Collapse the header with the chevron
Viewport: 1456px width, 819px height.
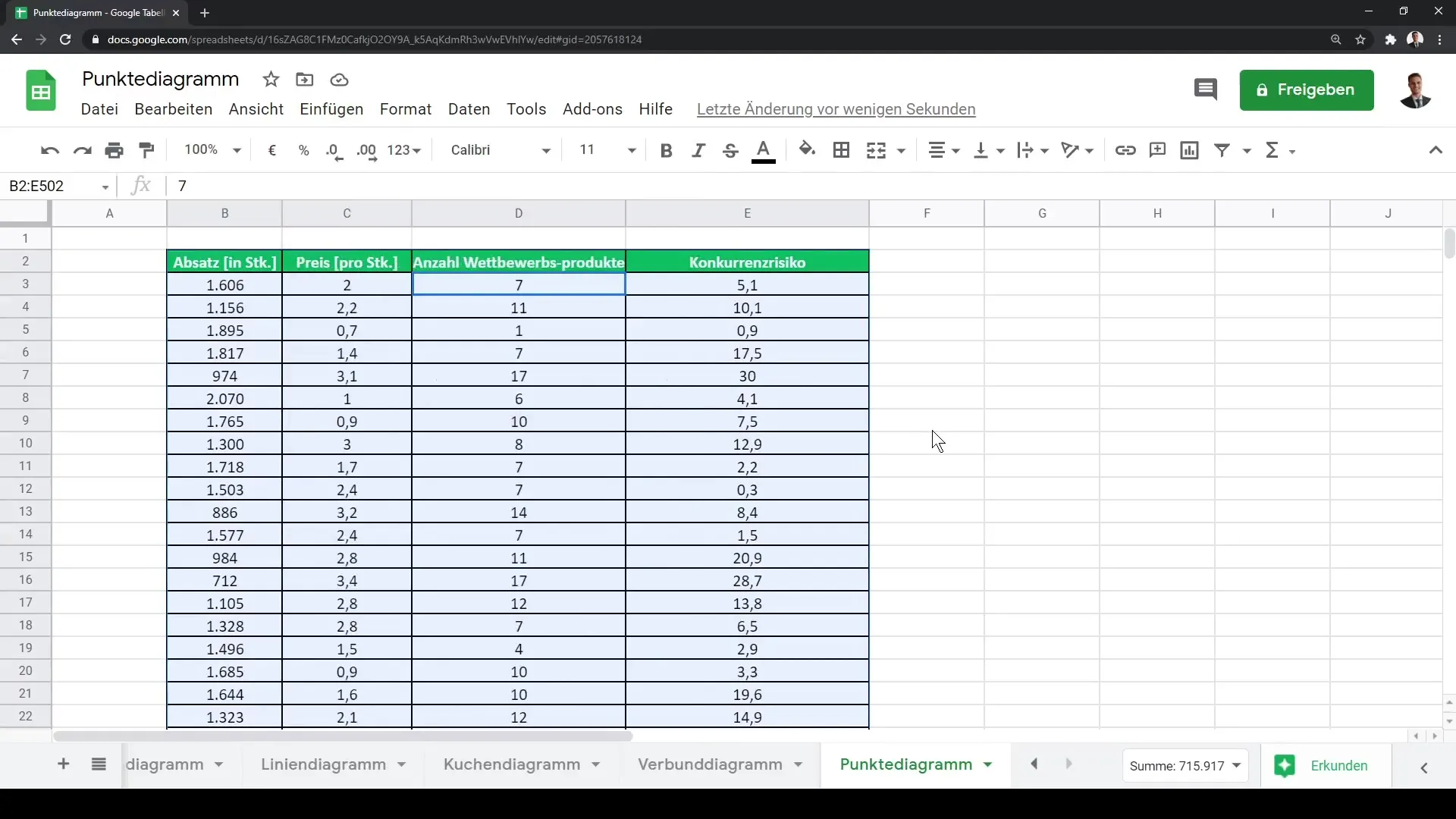1436,150
